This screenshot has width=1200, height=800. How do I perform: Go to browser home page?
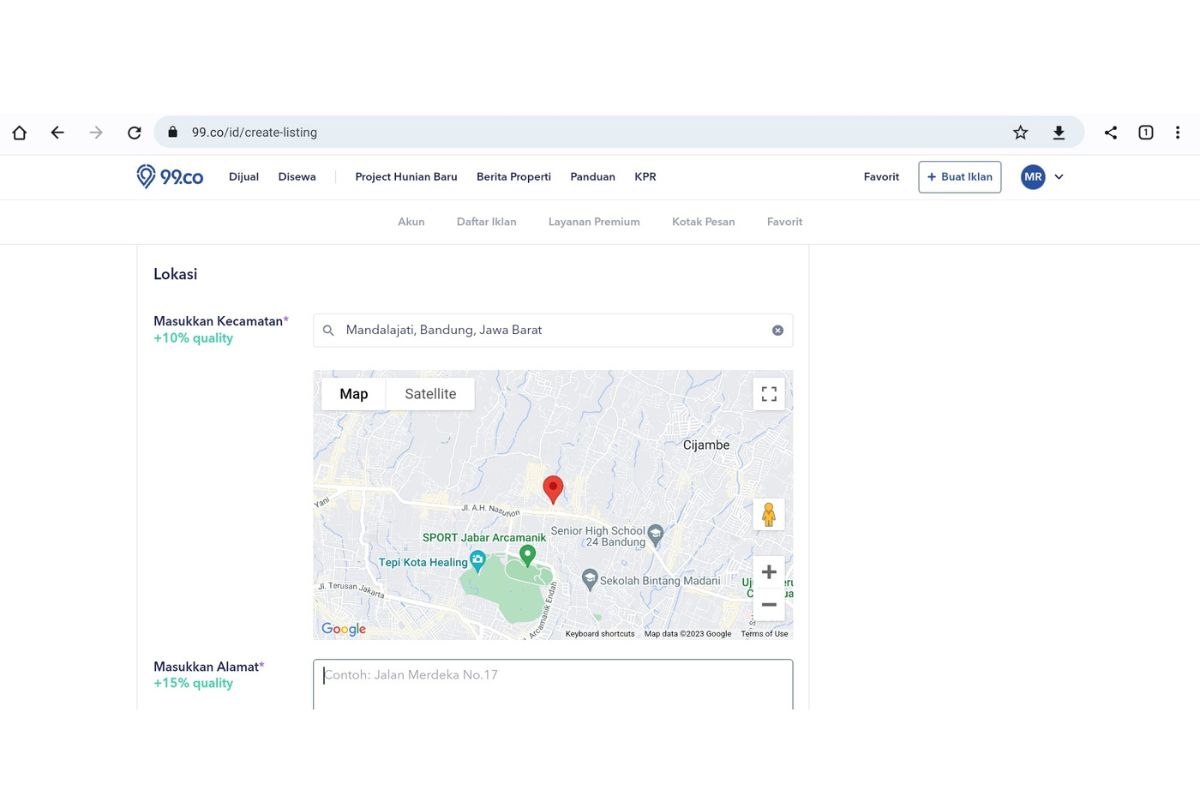tap(19, 132)
